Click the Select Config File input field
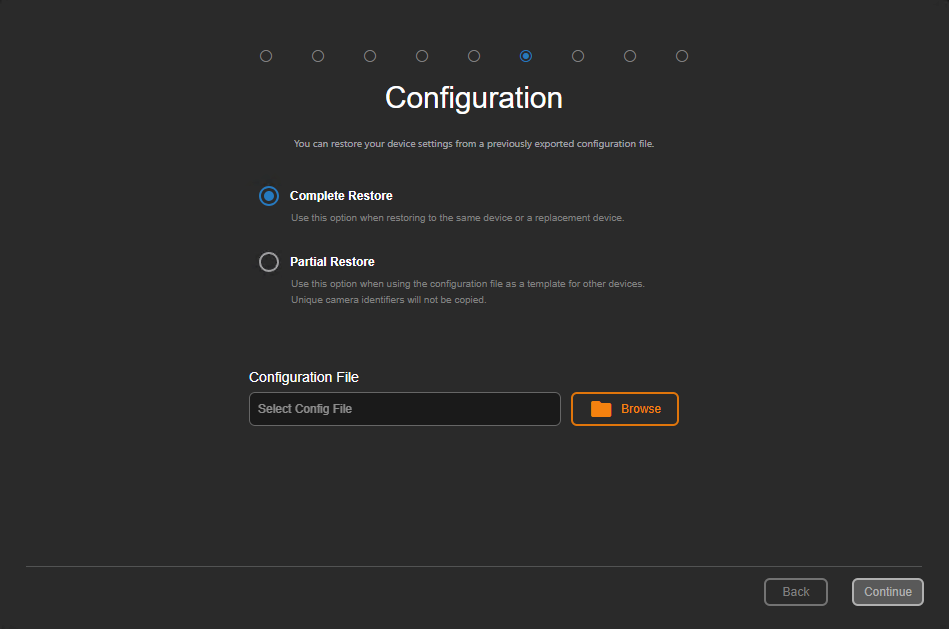949x629 pixels. pyautogui.click(x=405, y=409)
